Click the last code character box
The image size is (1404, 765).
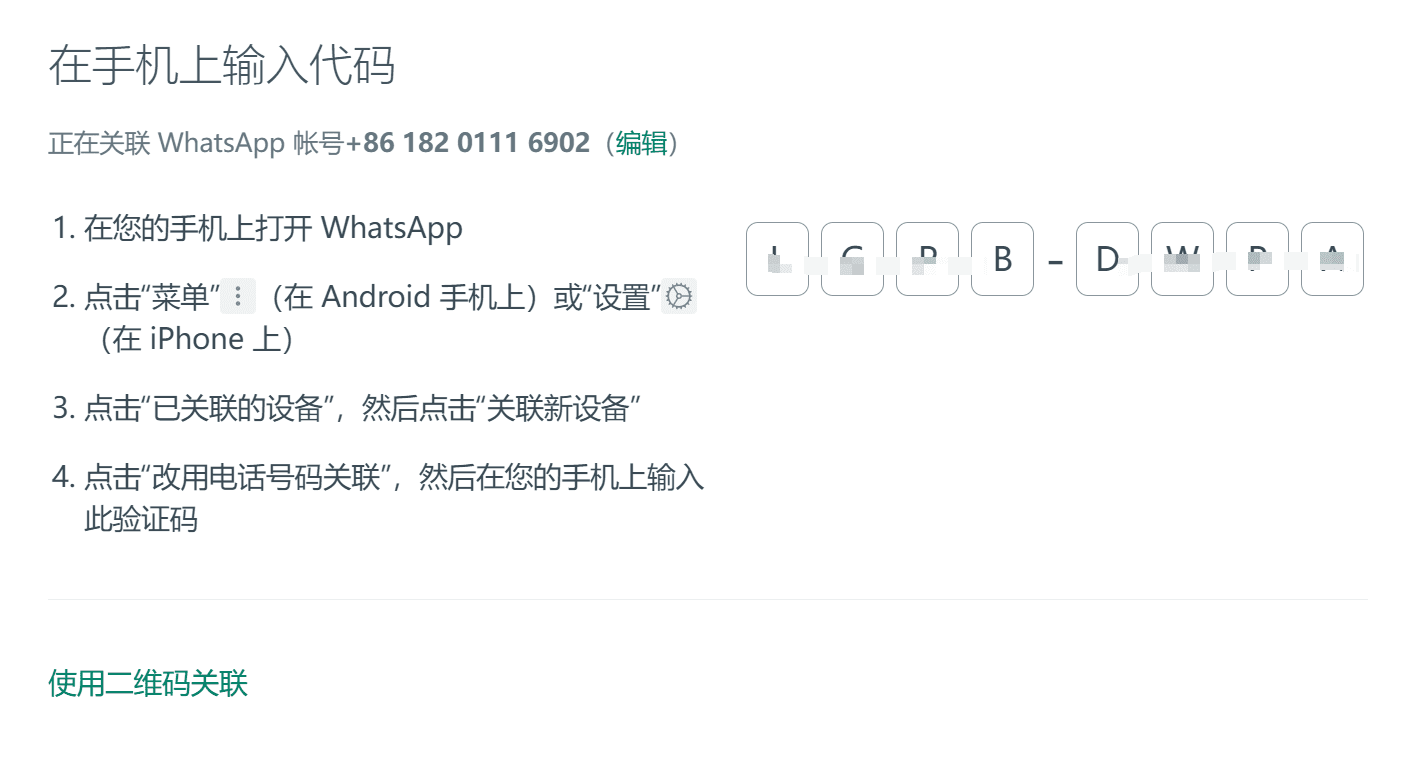1332,259
